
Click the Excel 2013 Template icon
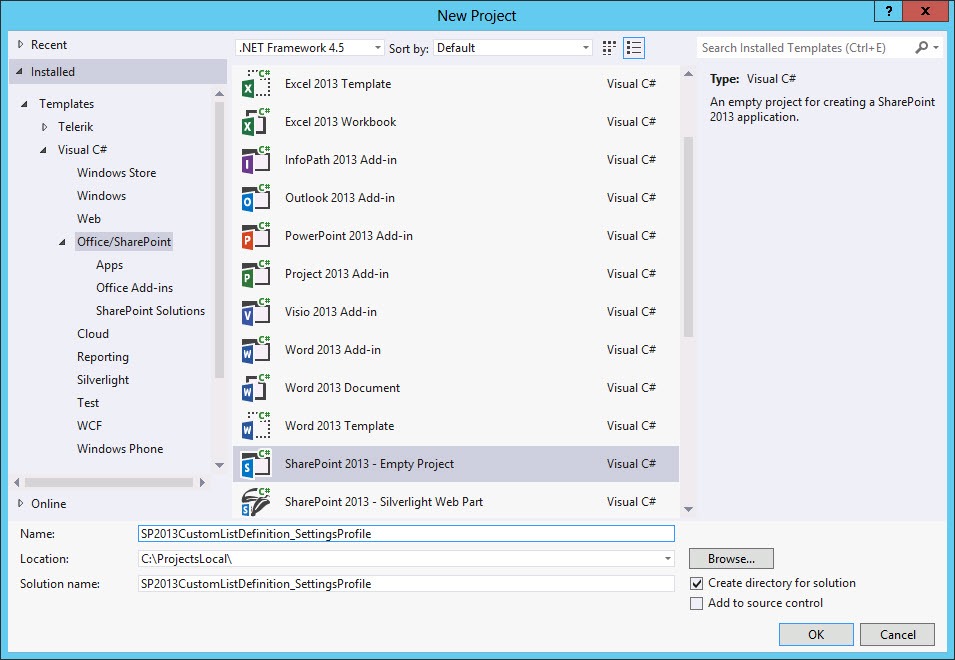pyautogui.click(x=256, y=85)
